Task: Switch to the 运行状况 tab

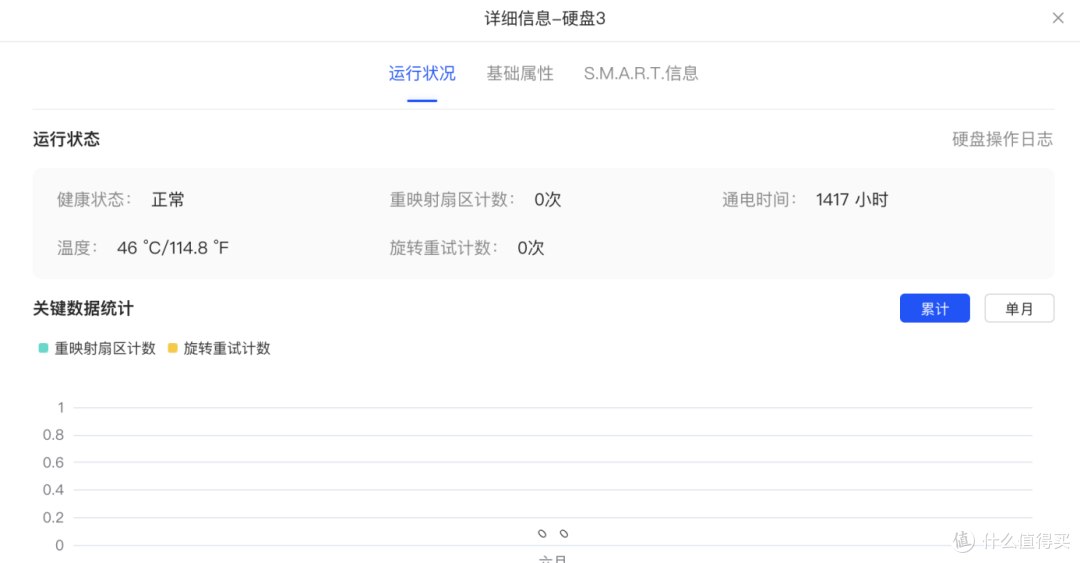Action: [x=422, y=74]
